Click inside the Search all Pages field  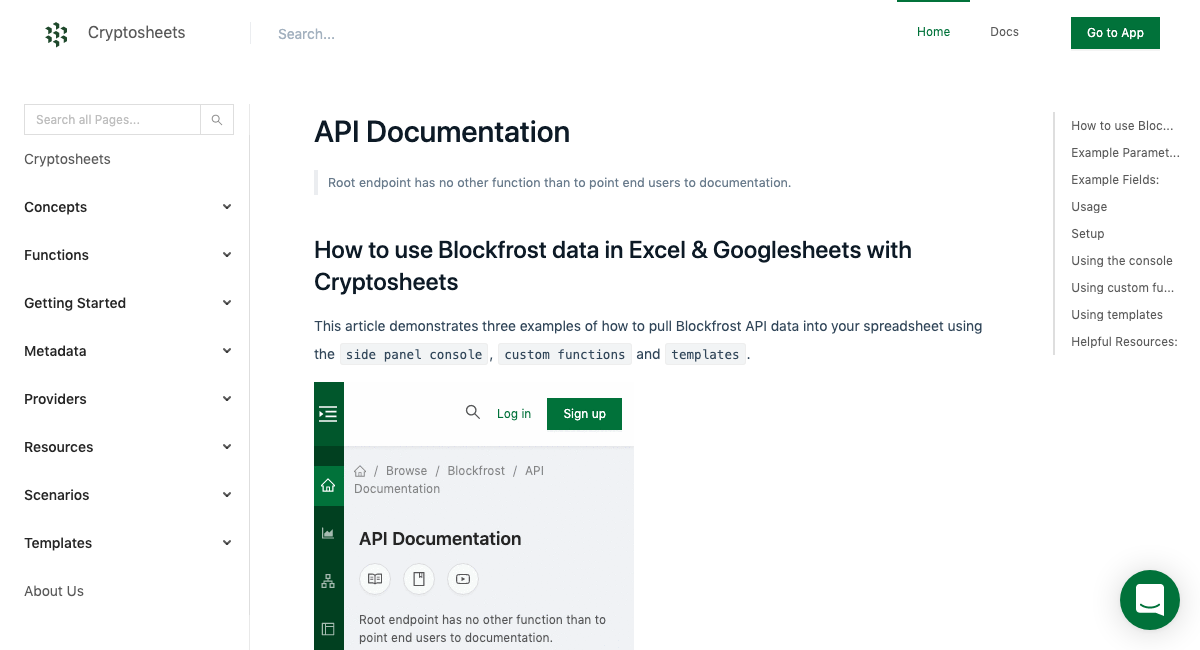[110, 119]
